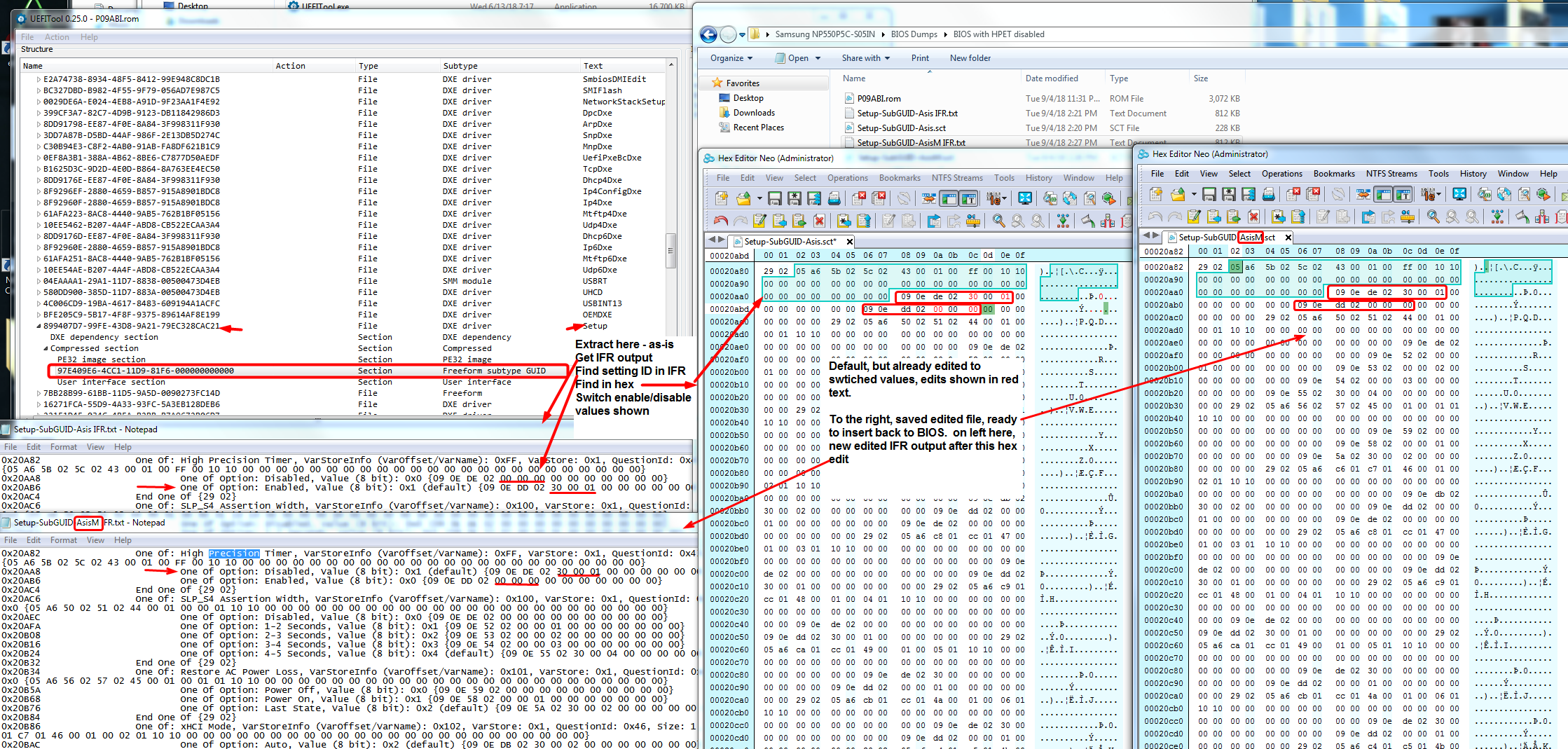Click Go To Offset ruler icon in left Hex Editor
Viewport: 1568px width, 749px height.
[x=973, y=221]
